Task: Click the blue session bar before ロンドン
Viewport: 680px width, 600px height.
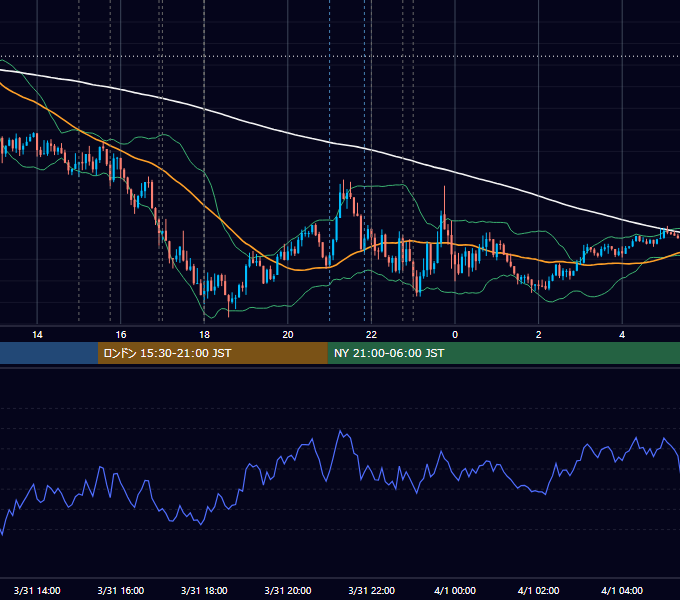Action: tap(49, 353)
